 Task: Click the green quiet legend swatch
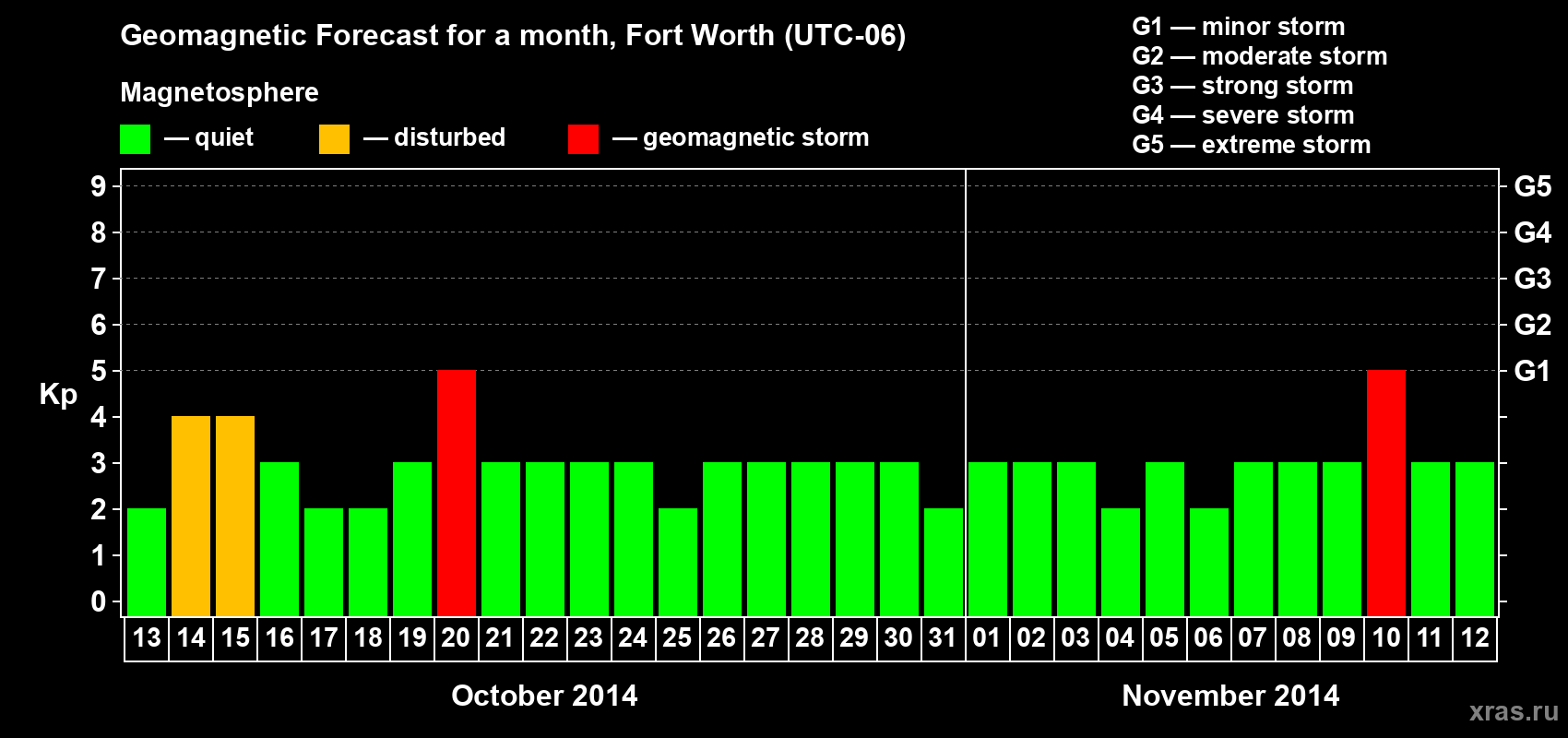[x=136, y=139]
